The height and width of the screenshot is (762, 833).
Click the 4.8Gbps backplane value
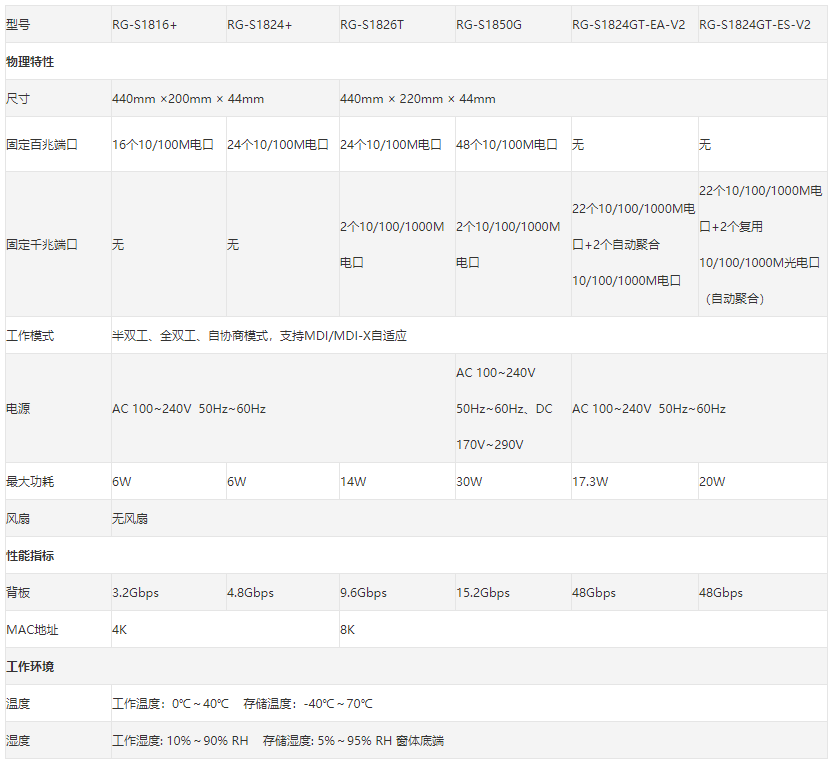pos(250,593)
